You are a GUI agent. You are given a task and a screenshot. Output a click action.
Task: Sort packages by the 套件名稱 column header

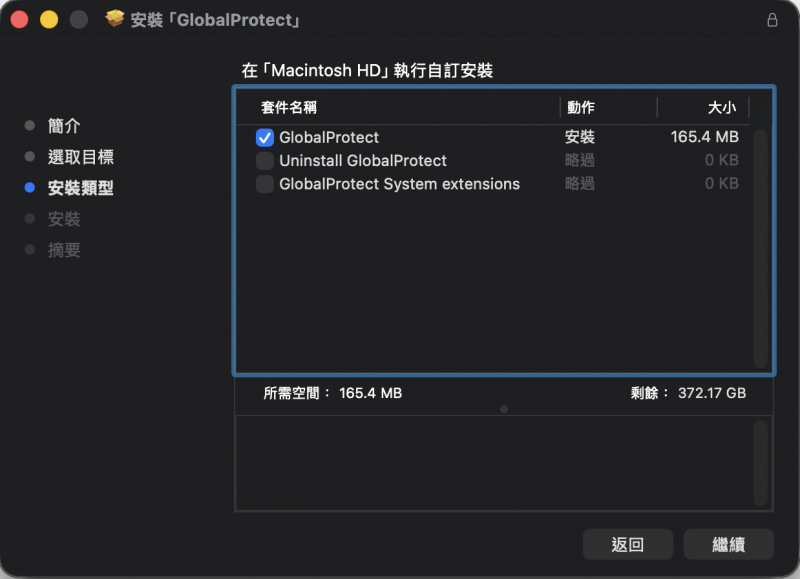[x=292, y=107]
